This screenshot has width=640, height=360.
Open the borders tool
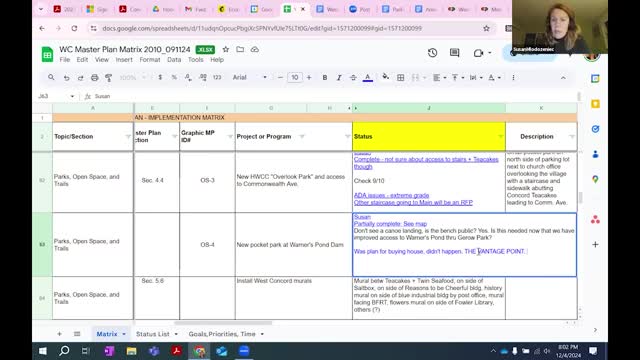[x=400, y=78]
